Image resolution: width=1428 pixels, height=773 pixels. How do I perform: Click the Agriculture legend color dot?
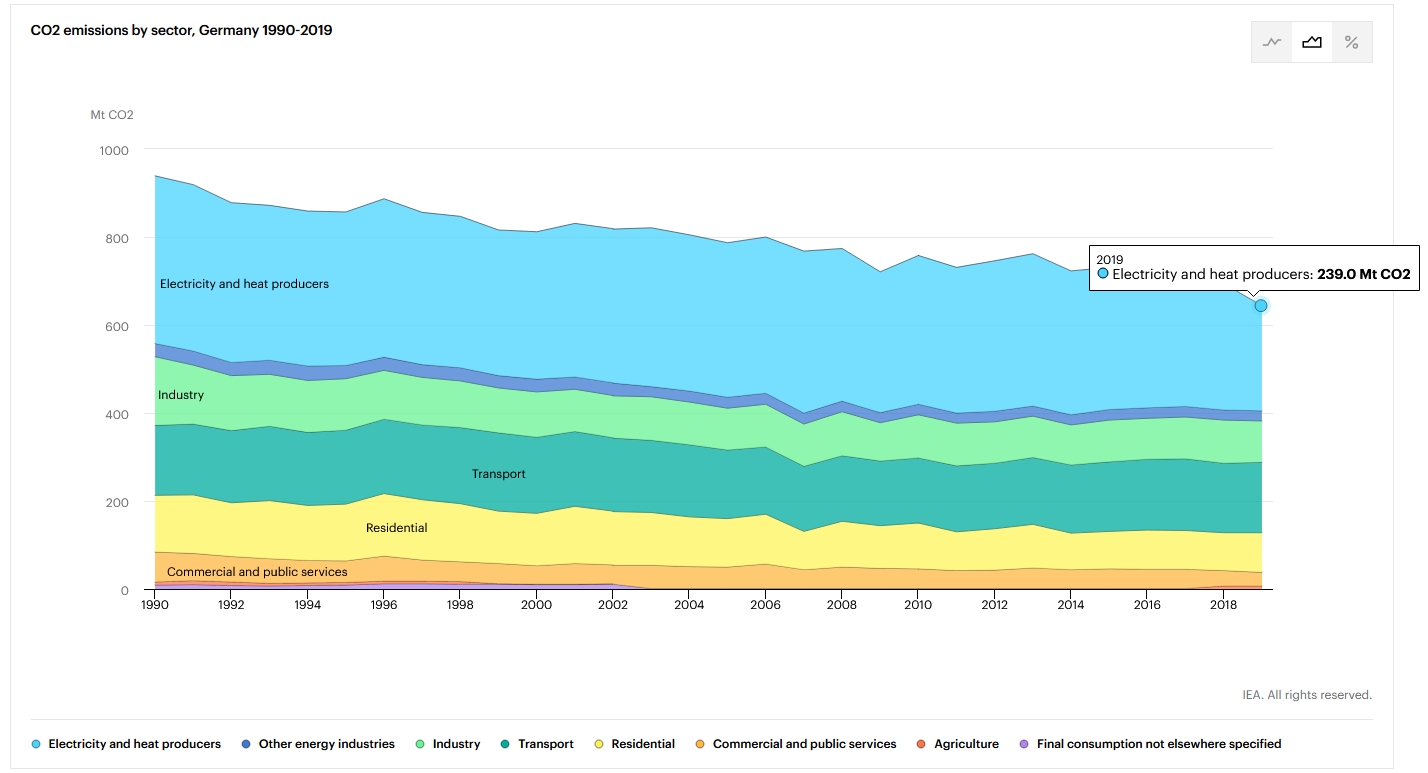pyautogui.click(x=921, y=744)
